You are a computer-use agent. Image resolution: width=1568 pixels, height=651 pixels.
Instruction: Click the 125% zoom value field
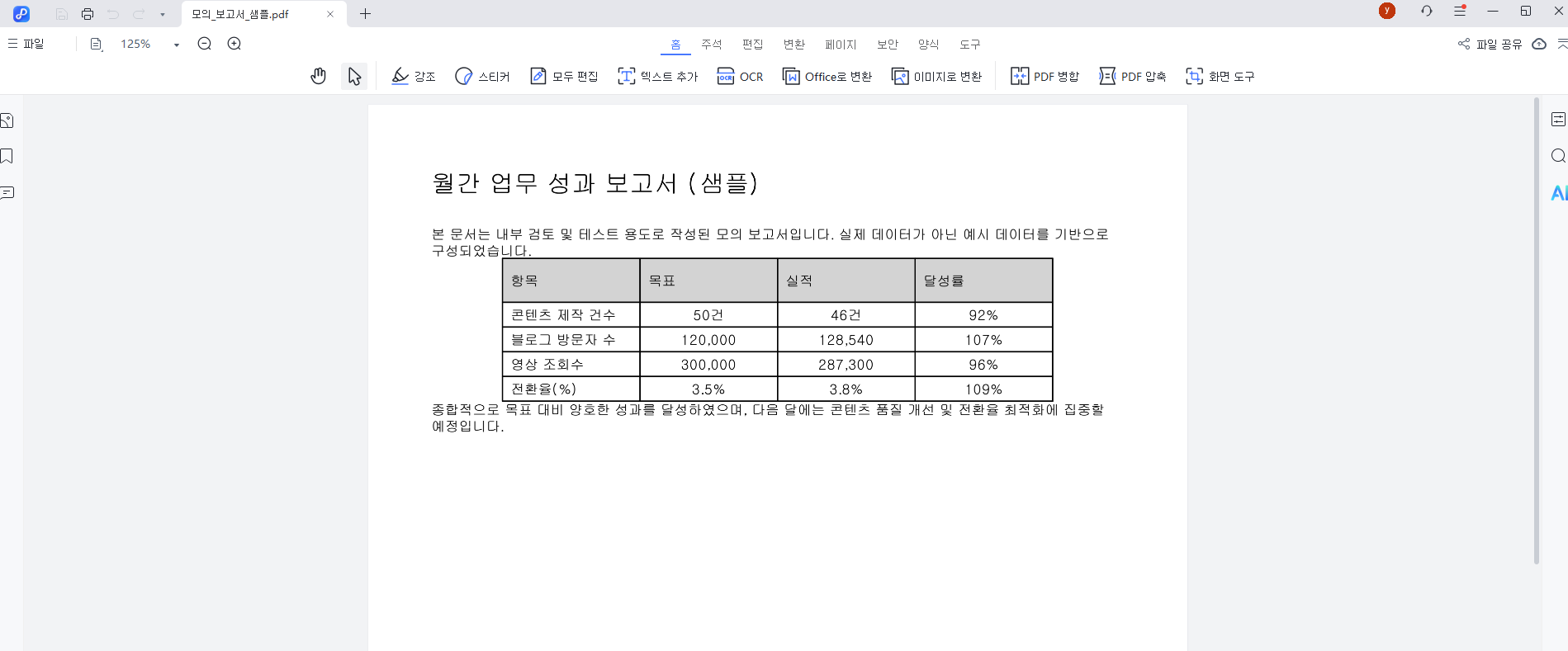click(x=136, y=45)
